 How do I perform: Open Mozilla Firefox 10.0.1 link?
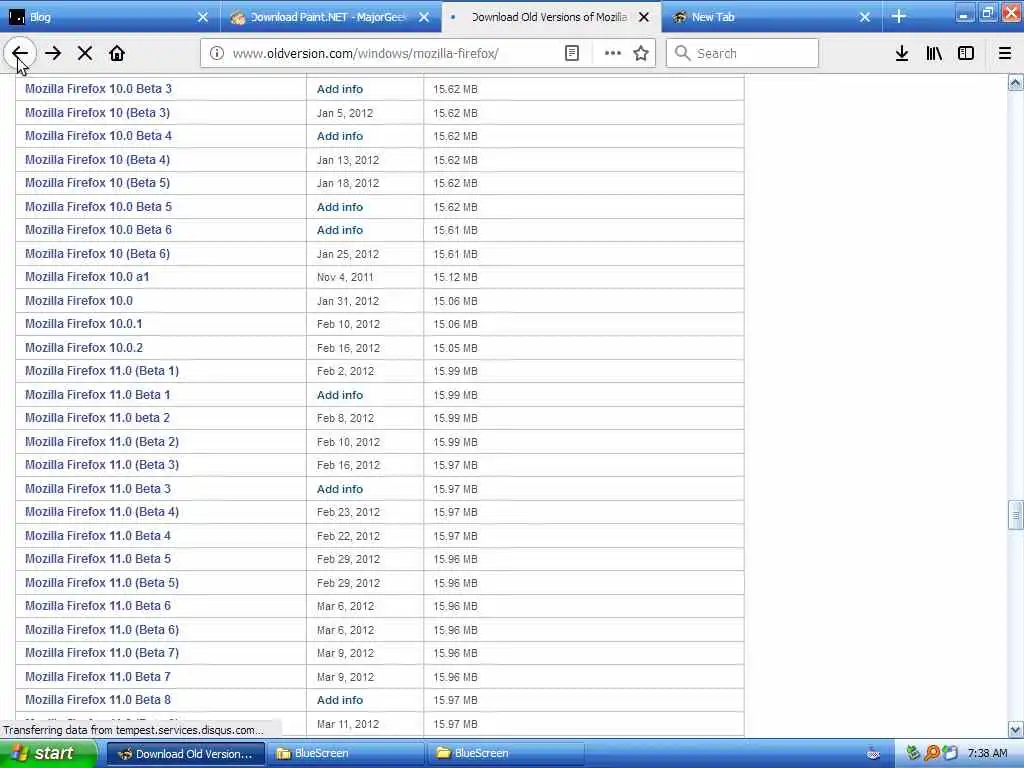pos(84,324)
